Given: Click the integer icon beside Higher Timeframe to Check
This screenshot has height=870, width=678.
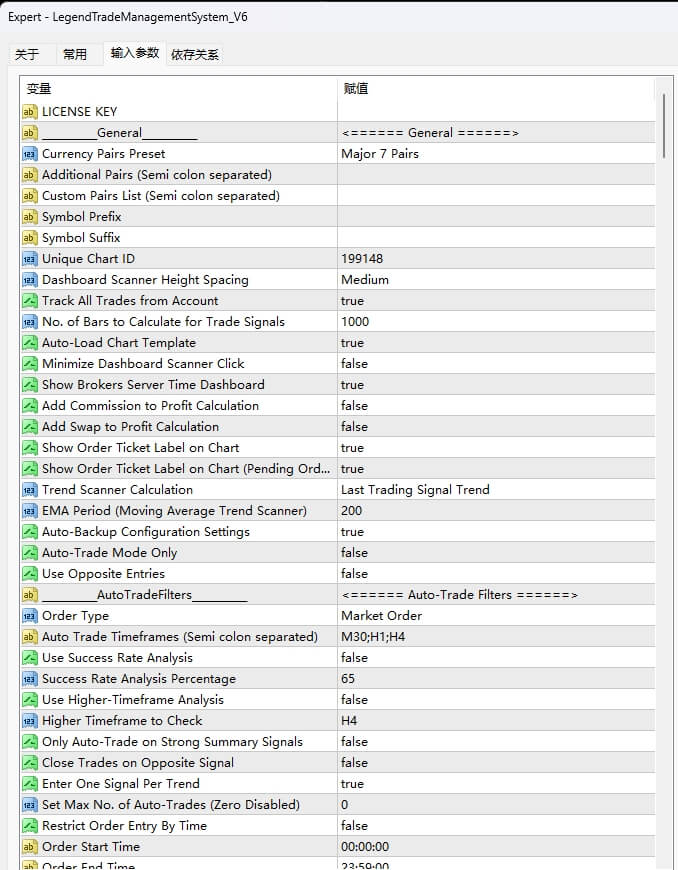Looking at the screenshot, I should pyautogui.click(x=29, y=721).
